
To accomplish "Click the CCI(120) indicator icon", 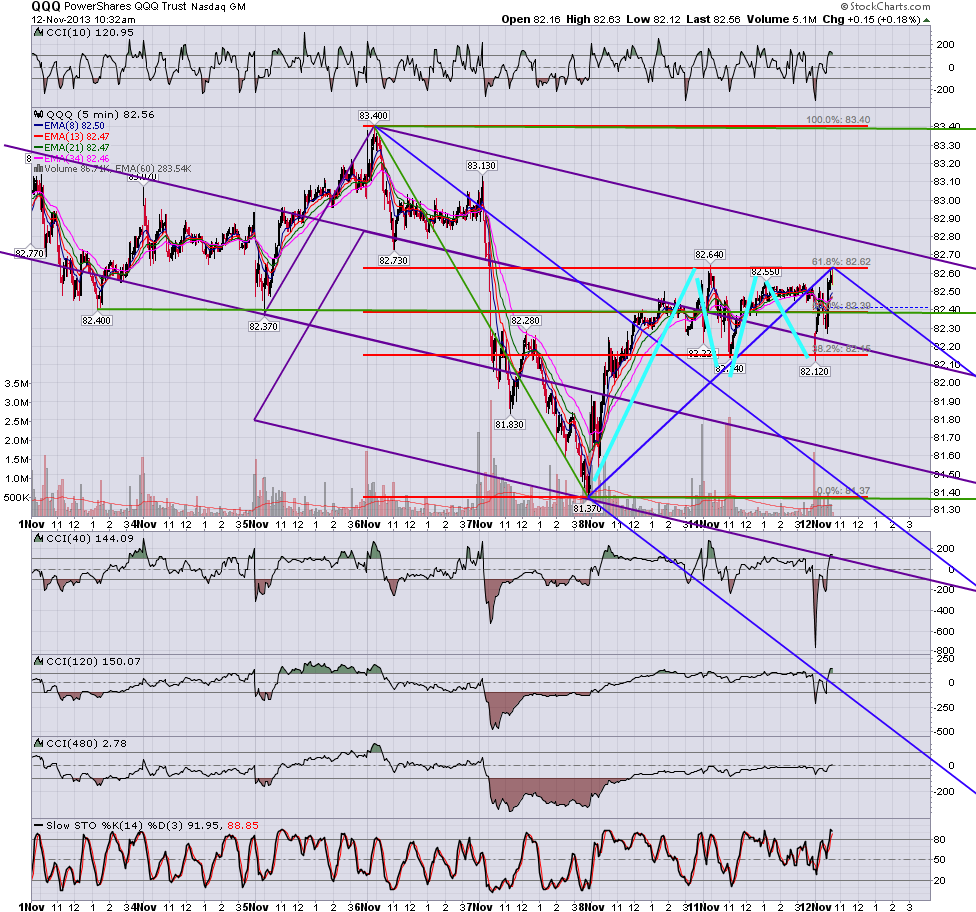I will coord(39,661).
